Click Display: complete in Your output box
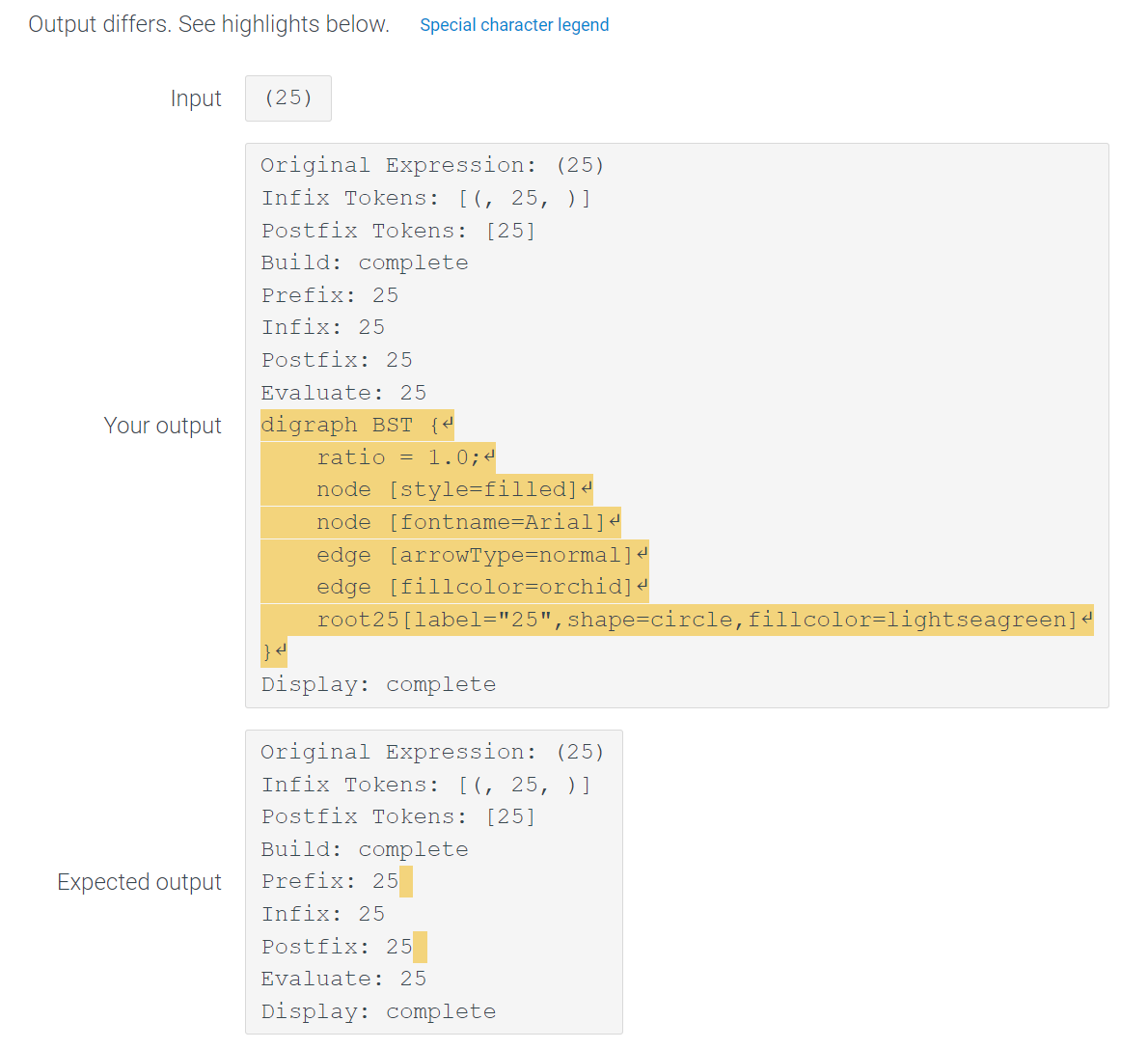 pos(378,684)
